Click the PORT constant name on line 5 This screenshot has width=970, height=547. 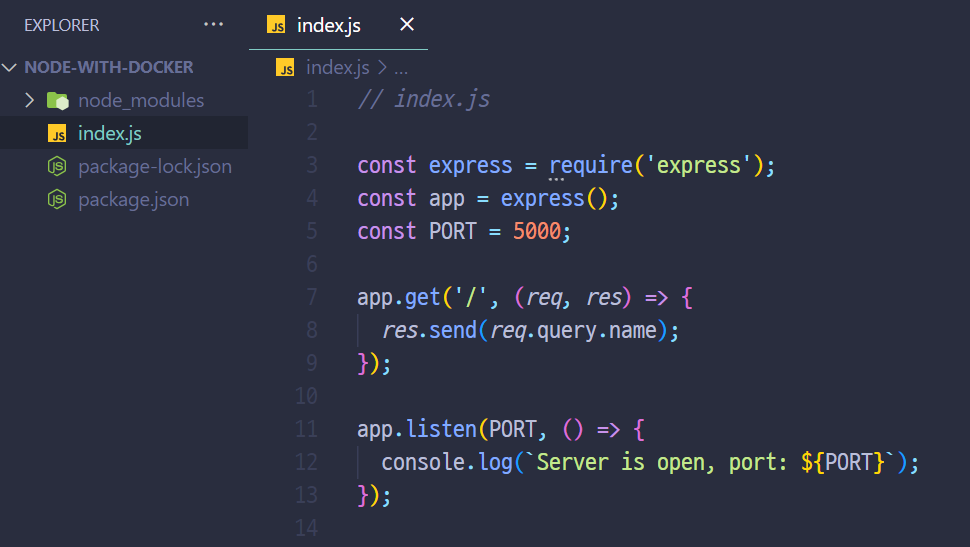453,231
